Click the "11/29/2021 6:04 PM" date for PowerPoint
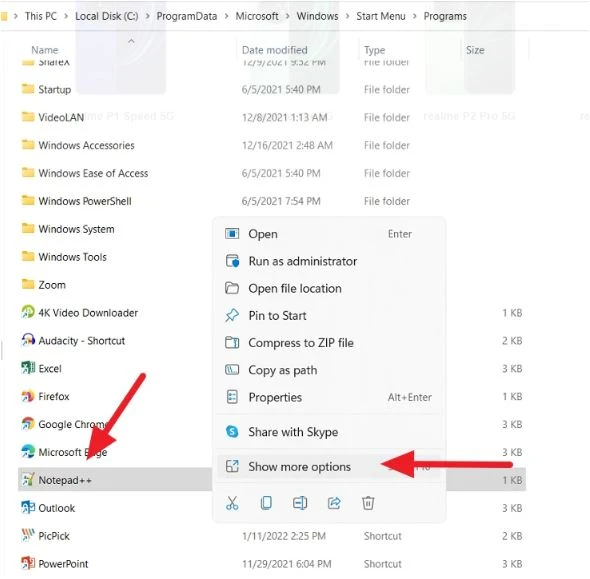This screenshot has width=590, height=579. tap(287, 564)
